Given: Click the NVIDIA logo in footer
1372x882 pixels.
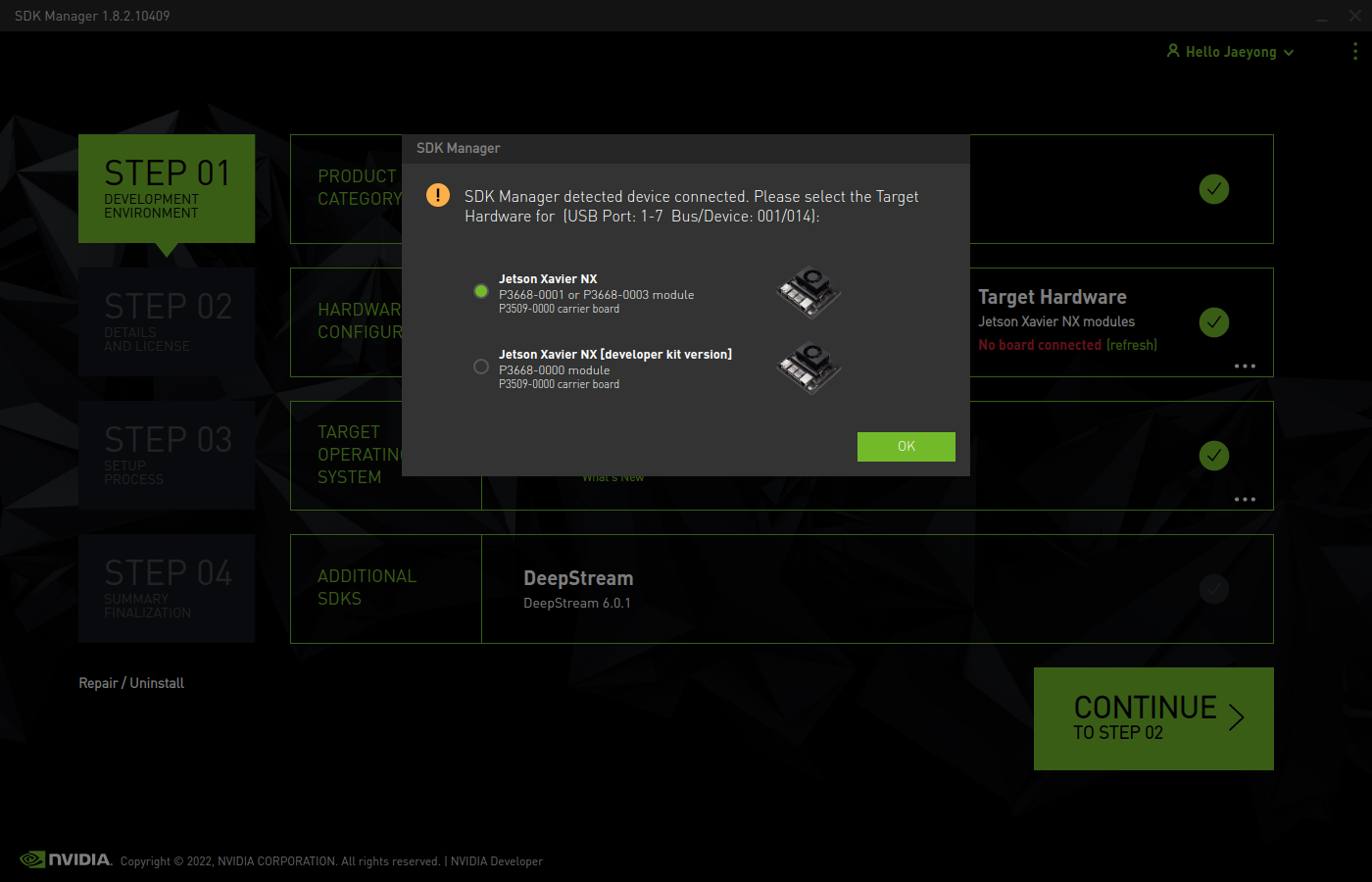Looking at the screenshot, I should tap(66, 859).
